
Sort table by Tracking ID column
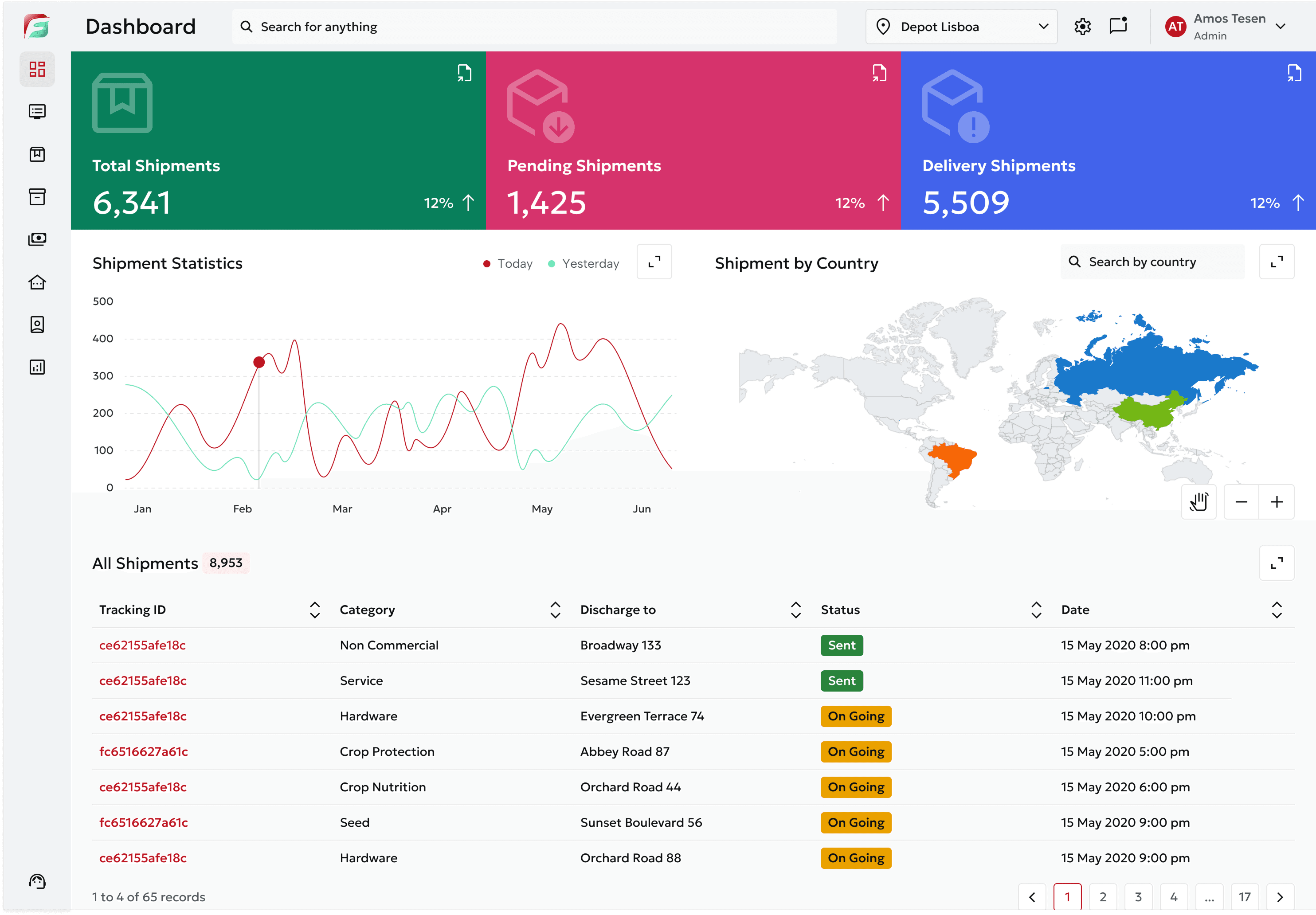[315, 610]
